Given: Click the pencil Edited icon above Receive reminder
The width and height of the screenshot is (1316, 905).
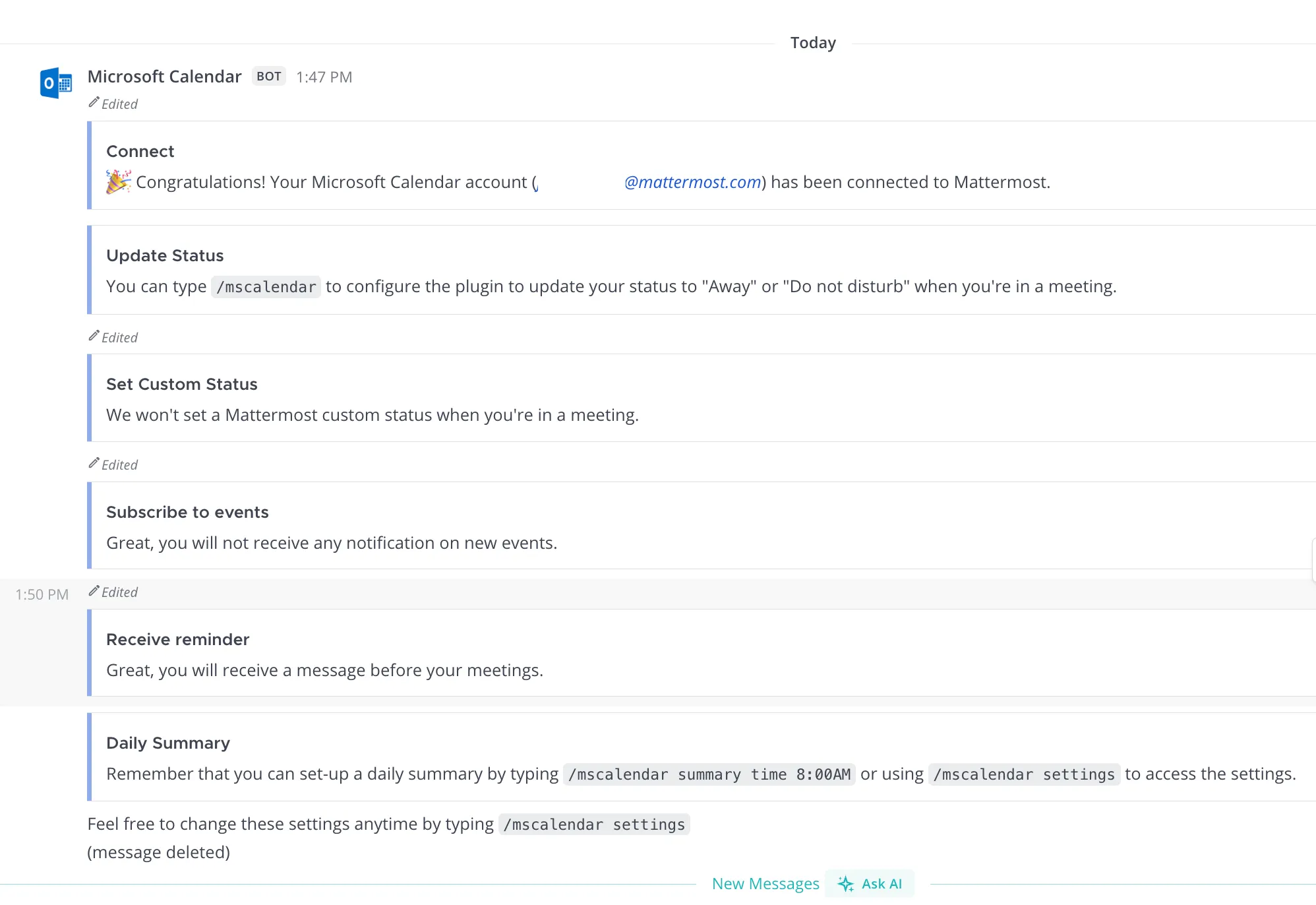Looking at the screenshot, I should (94, 590).
